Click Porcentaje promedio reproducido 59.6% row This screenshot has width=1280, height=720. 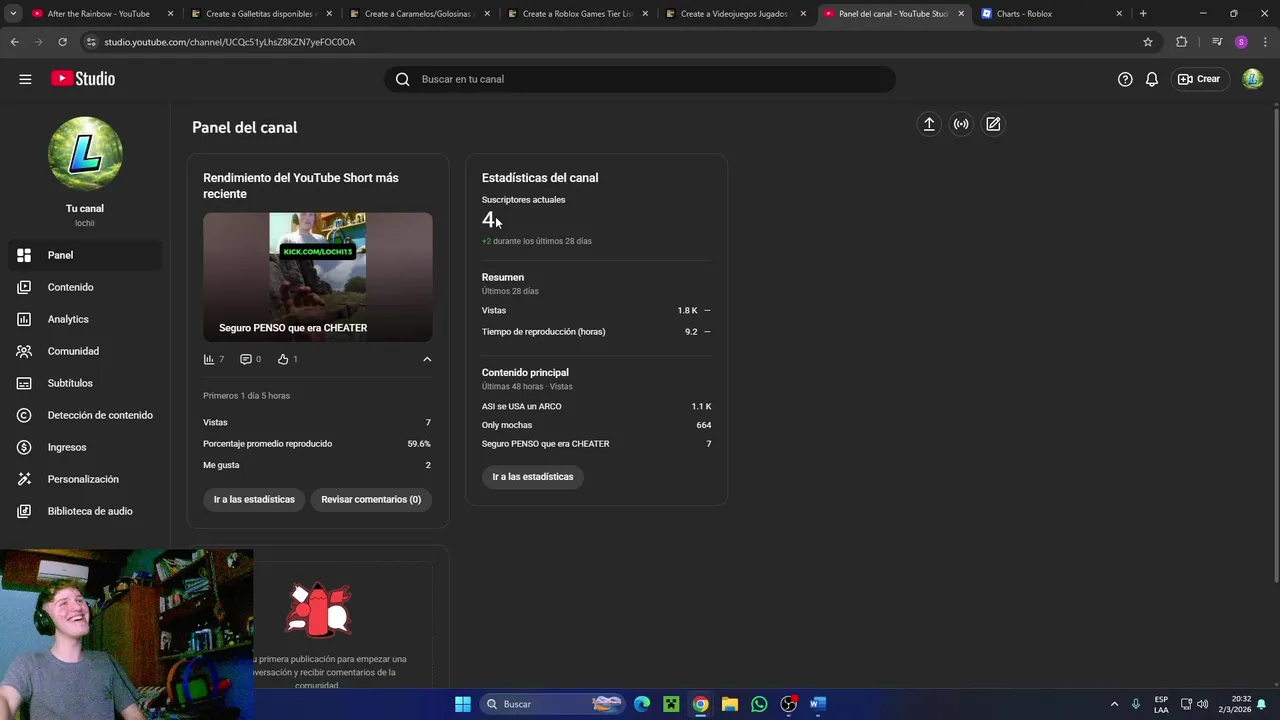tap(317, 443)
